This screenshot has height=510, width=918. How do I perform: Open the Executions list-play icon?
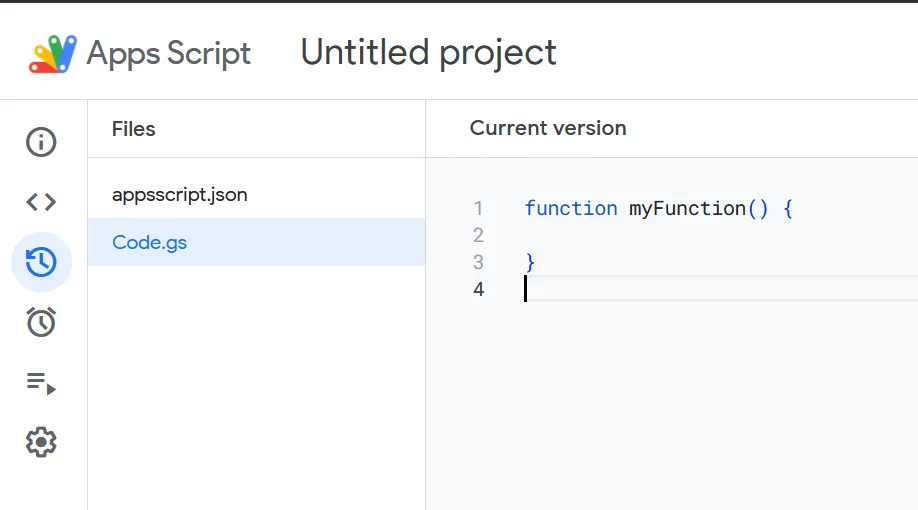pyautogui.click(x=41, y=383)
